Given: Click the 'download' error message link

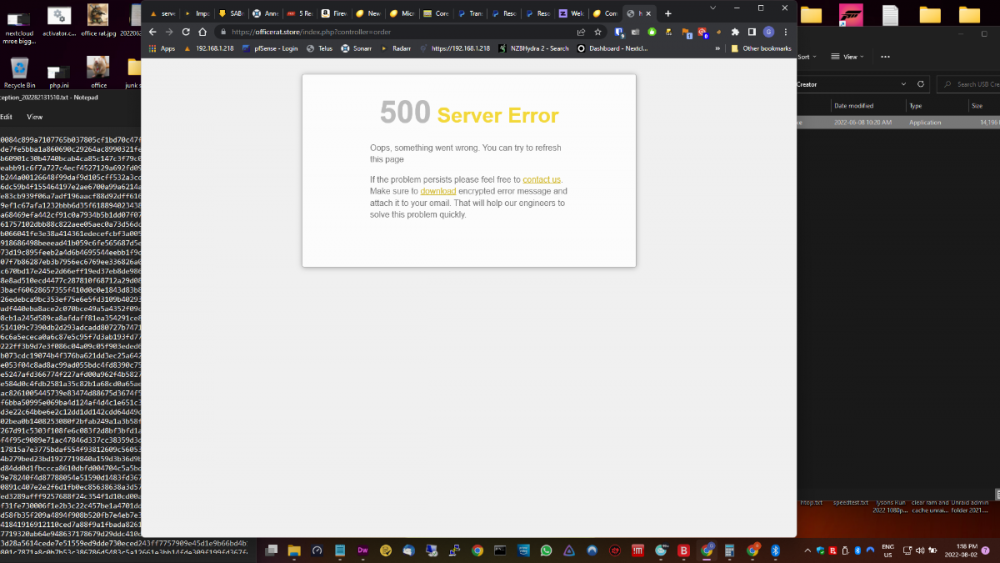Looking at the screenshot, I should coord(438,191).
